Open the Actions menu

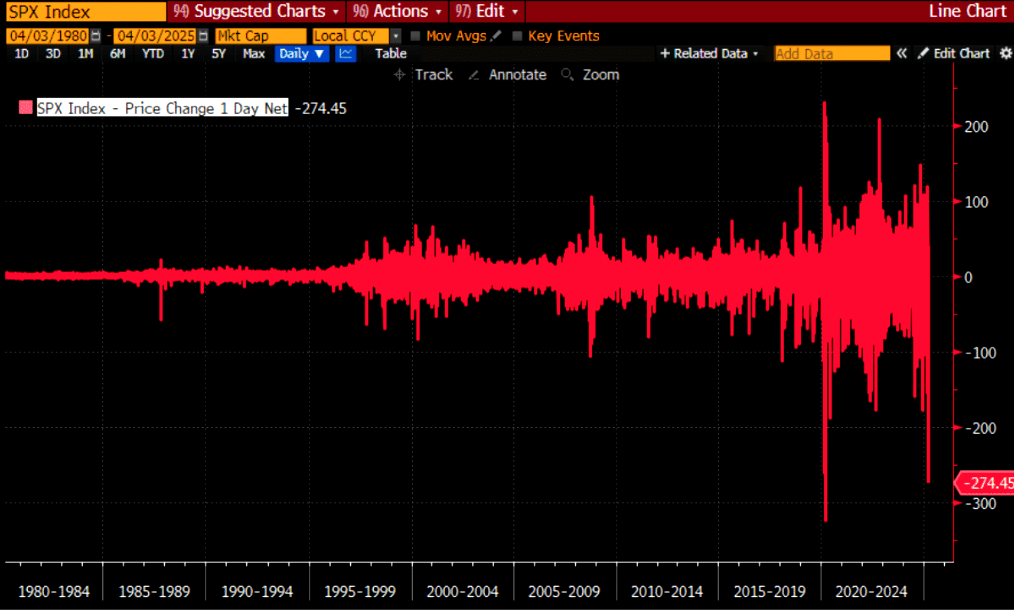pyautogui.click(x=398, y=11)
